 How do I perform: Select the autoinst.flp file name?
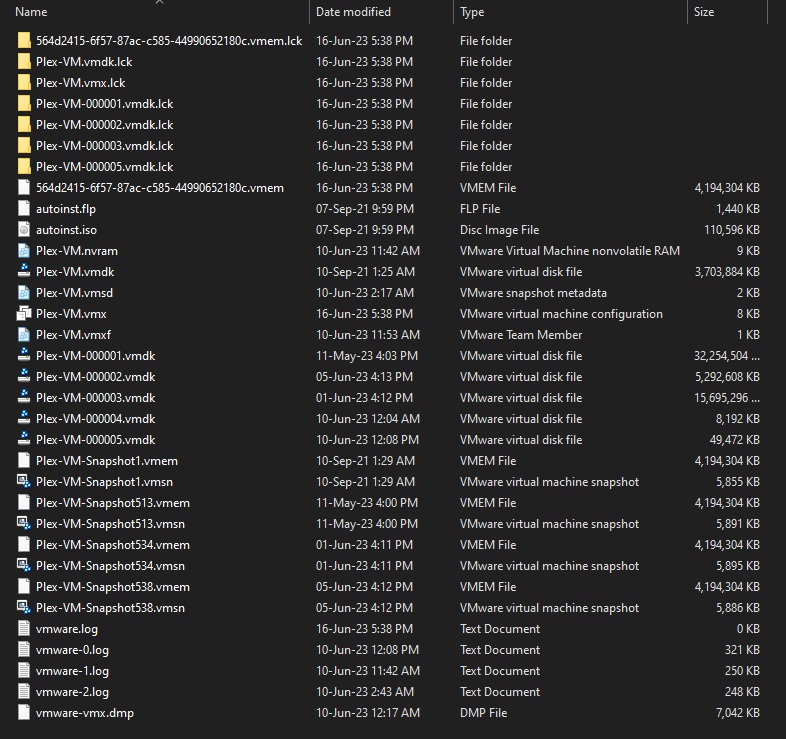(x=66, y=209)
